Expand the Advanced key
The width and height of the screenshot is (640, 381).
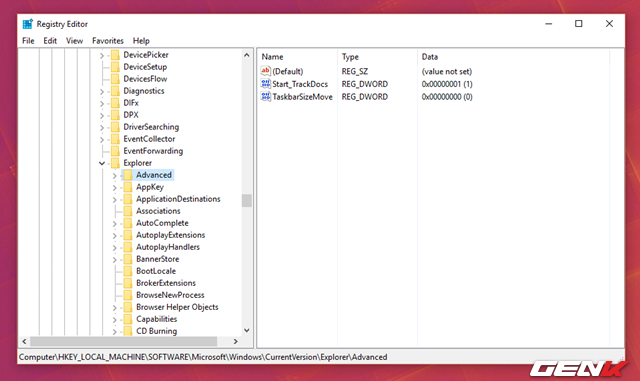115,176
